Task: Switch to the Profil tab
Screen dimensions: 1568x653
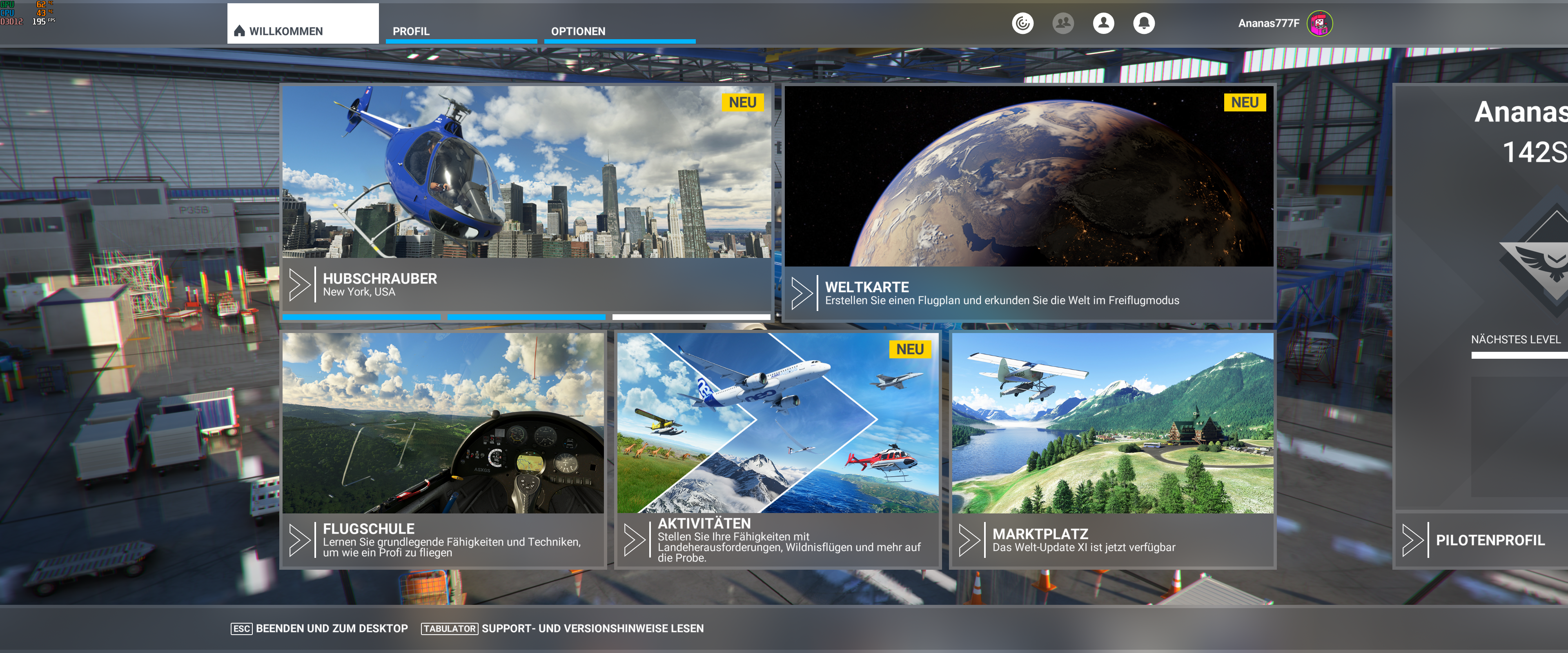Action: click(x=411, y=31)
